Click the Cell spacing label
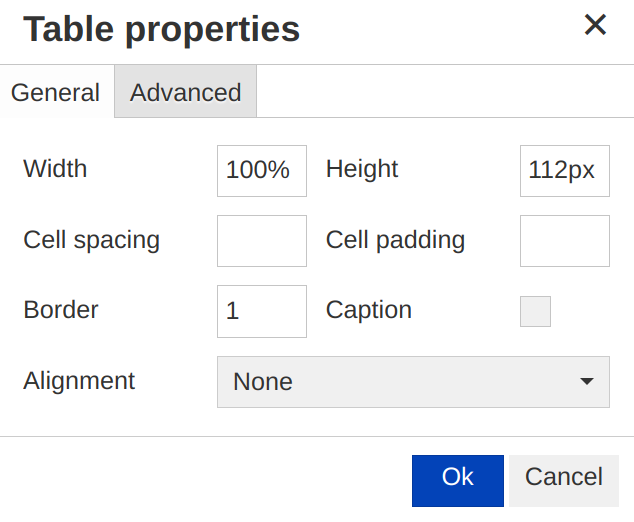The height and width of the screenshot is (522, 634). [91, 240]
